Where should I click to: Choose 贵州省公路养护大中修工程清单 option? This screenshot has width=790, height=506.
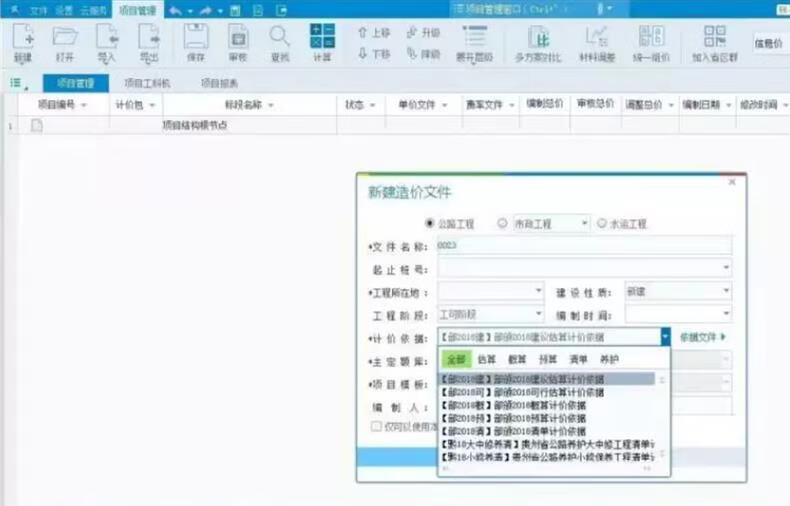[548, 445]
